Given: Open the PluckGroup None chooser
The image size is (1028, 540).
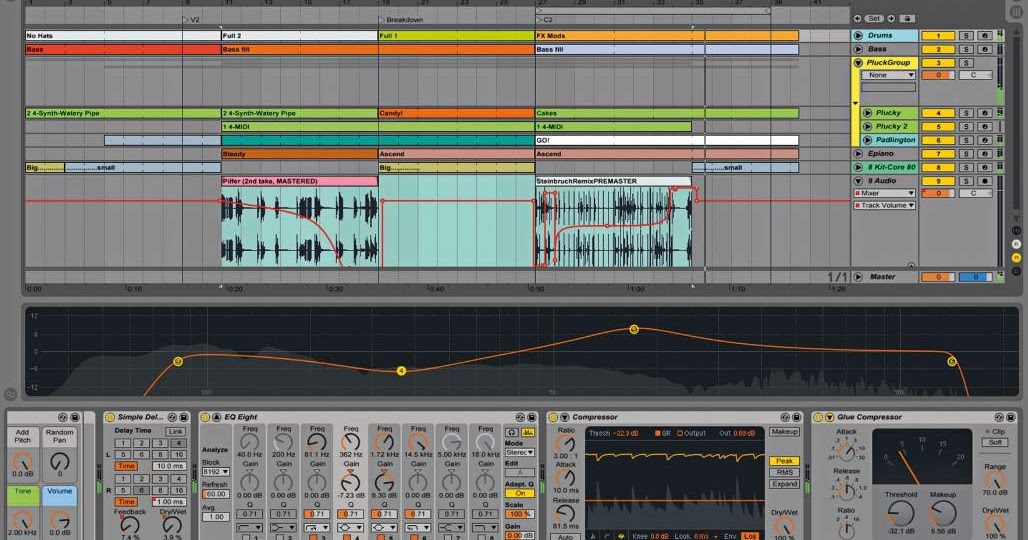Looking at the screenshot, I should coord(888,75).
